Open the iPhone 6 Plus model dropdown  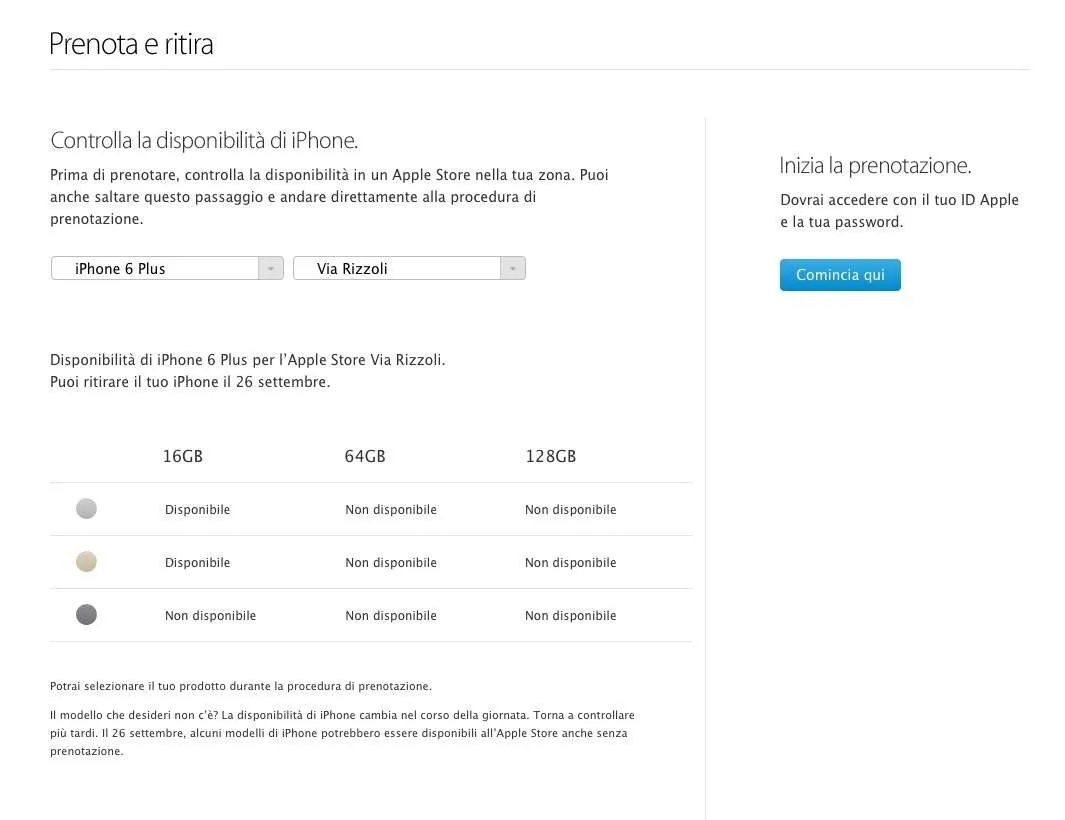coord(167,268)
